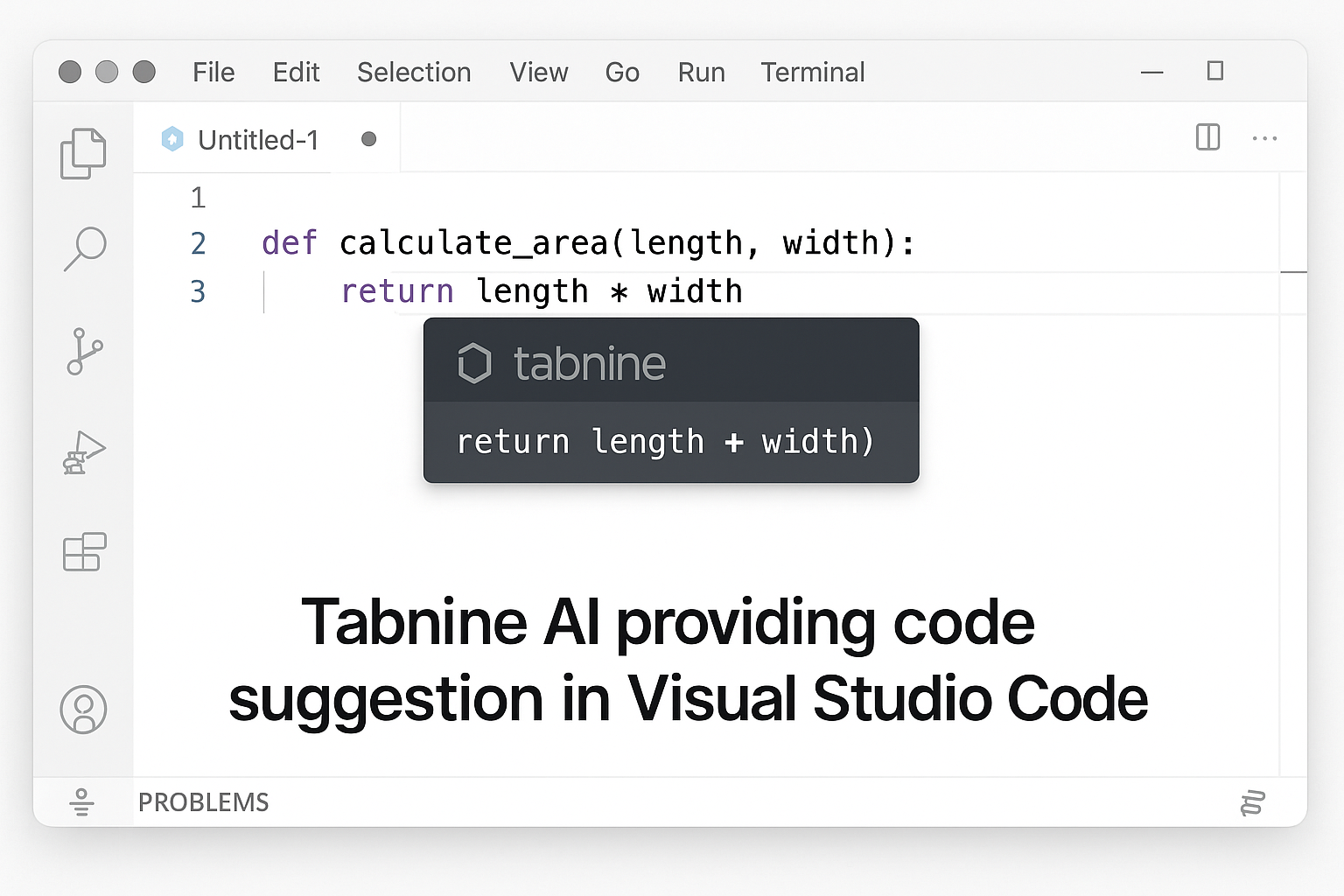The image size is (1344, 896).
Task: Accept the Tabnine suggestion 'return length + width)'
Action: (665, 442)
